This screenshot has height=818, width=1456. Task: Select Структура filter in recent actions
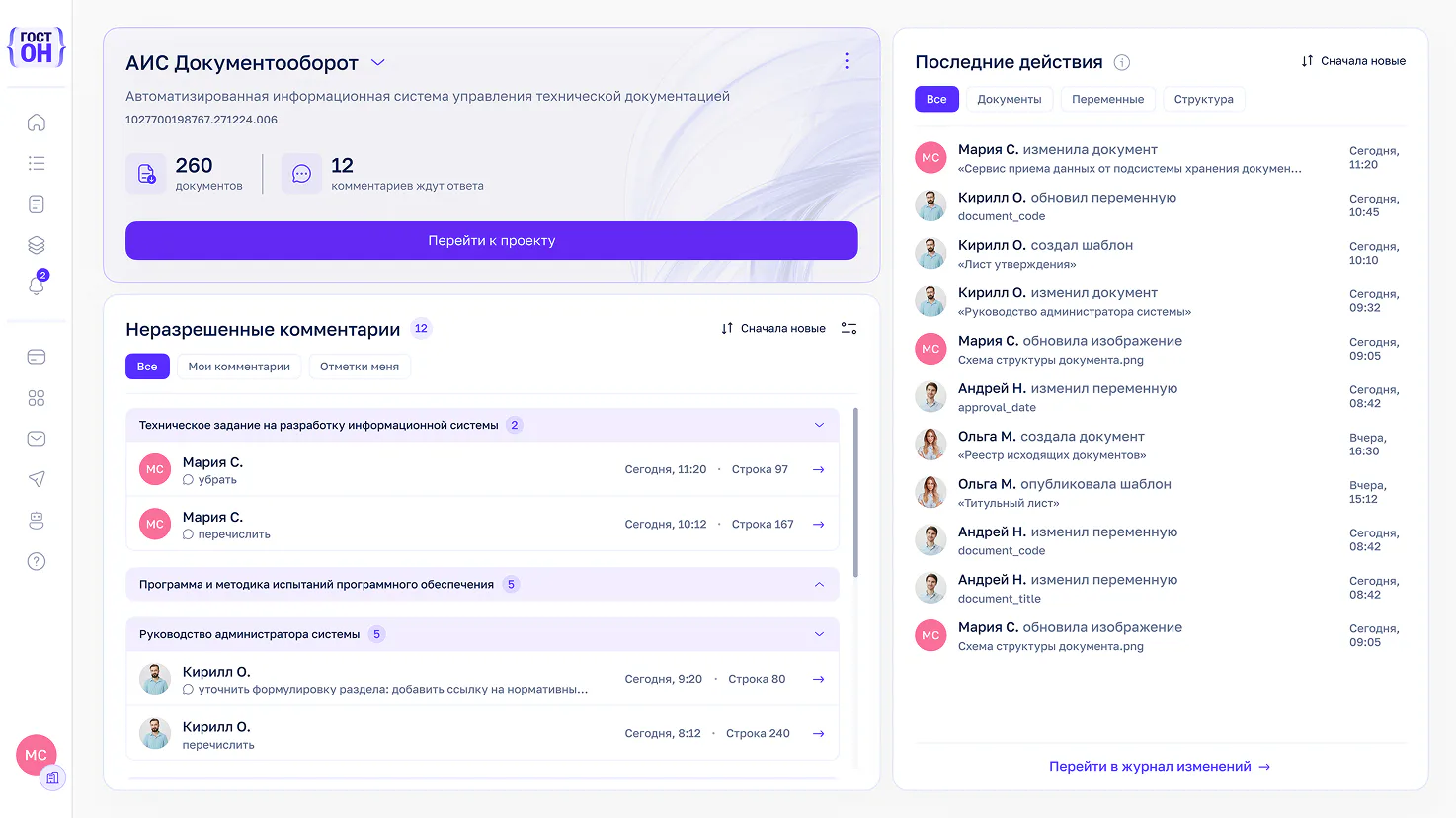coord(1203,99)
